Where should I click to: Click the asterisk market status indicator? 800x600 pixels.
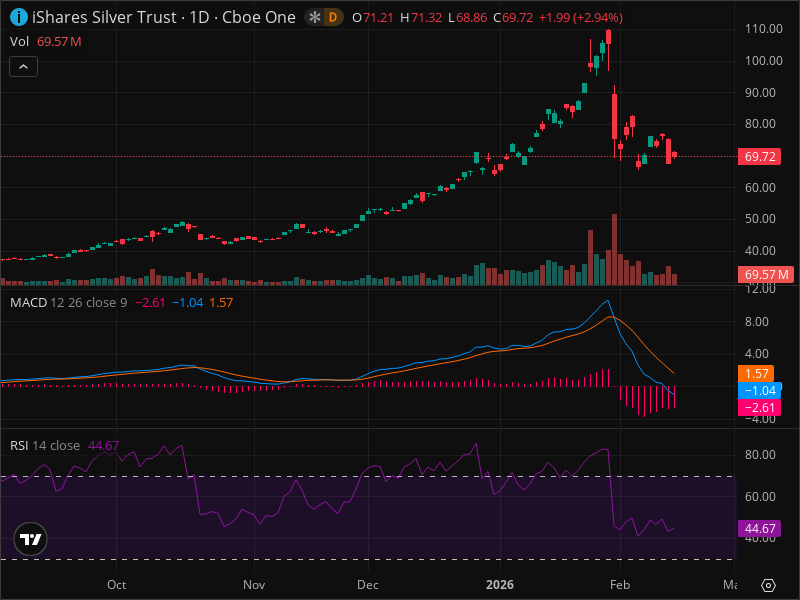click(315, 18)
